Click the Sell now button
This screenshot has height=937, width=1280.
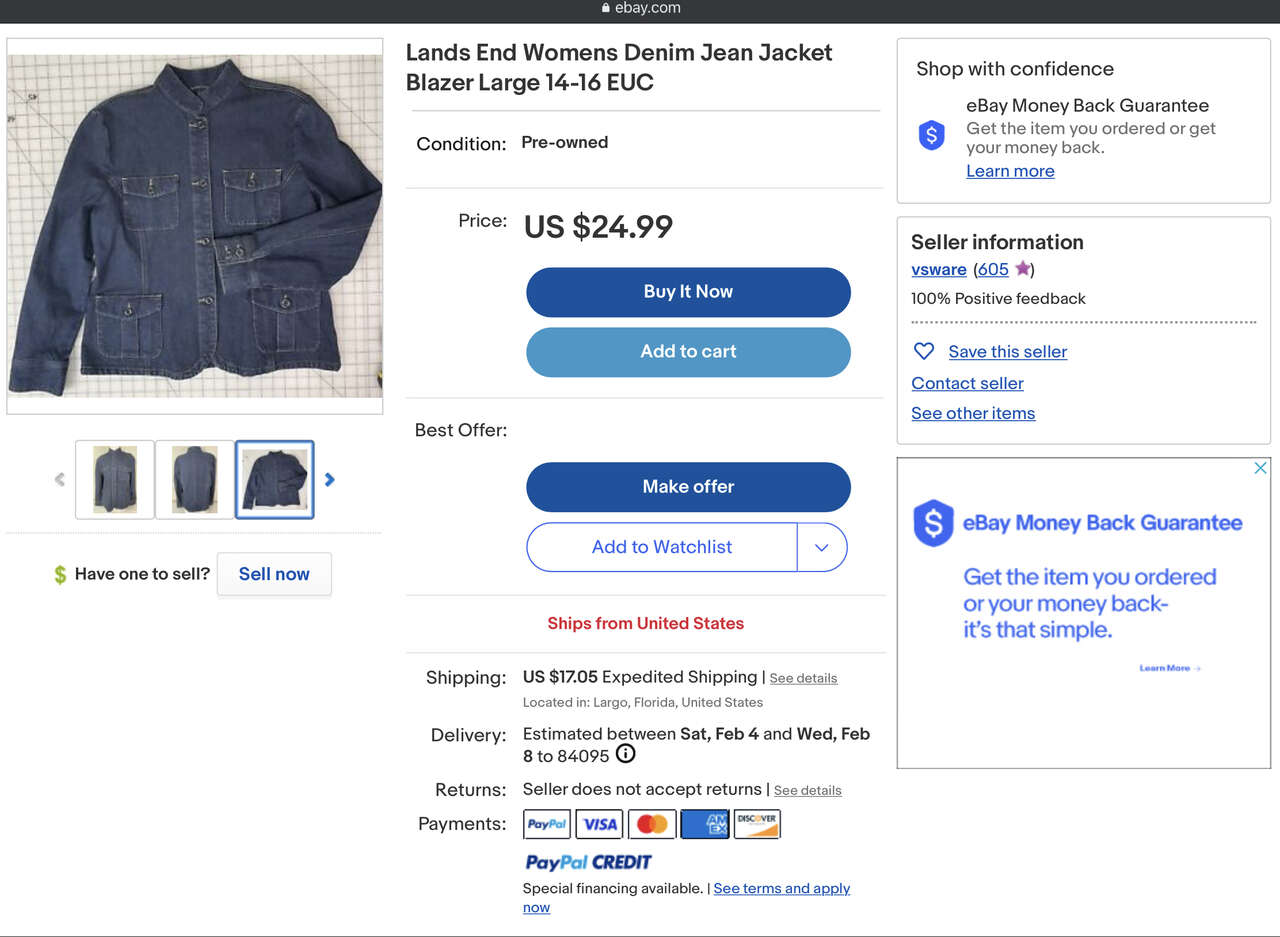click(x=274, y=574)
